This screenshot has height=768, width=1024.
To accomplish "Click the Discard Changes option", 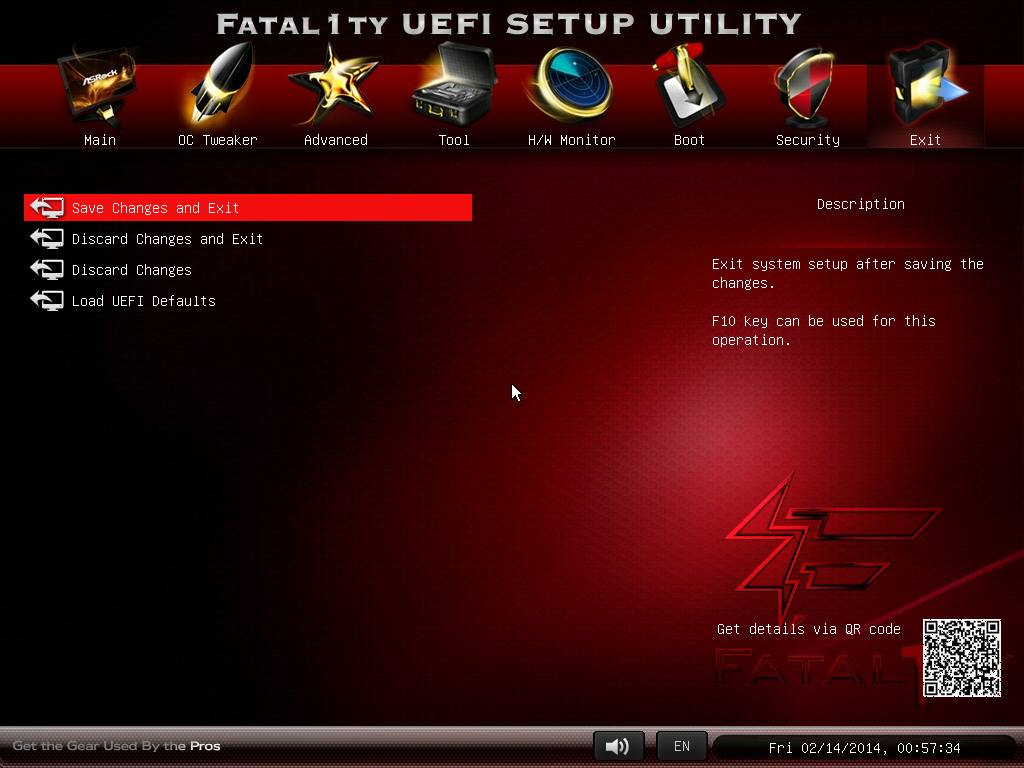I will coord(131,270).
